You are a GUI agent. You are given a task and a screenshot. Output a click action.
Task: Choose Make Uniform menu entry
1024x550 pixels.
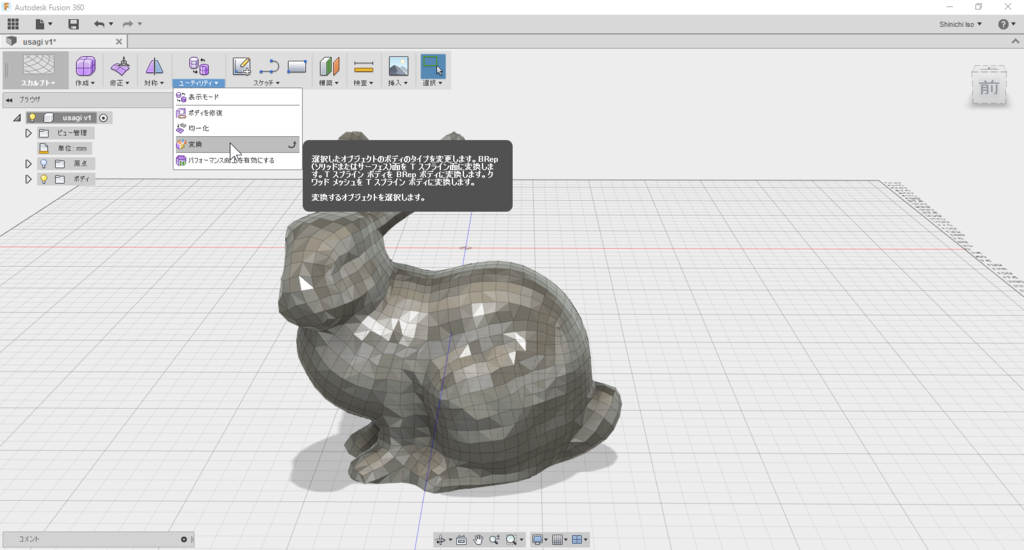tap(238, 128)
